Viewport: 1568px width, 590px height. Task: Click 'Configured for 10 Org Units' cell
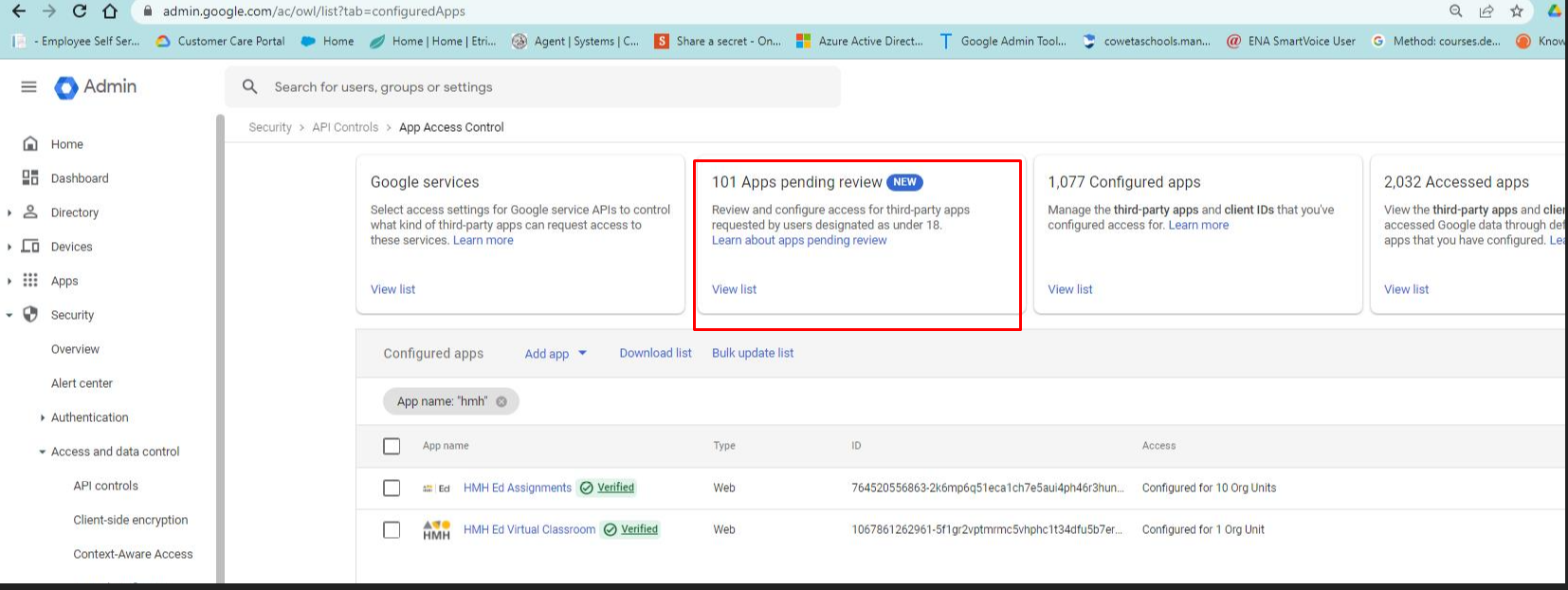point(1209,488)
